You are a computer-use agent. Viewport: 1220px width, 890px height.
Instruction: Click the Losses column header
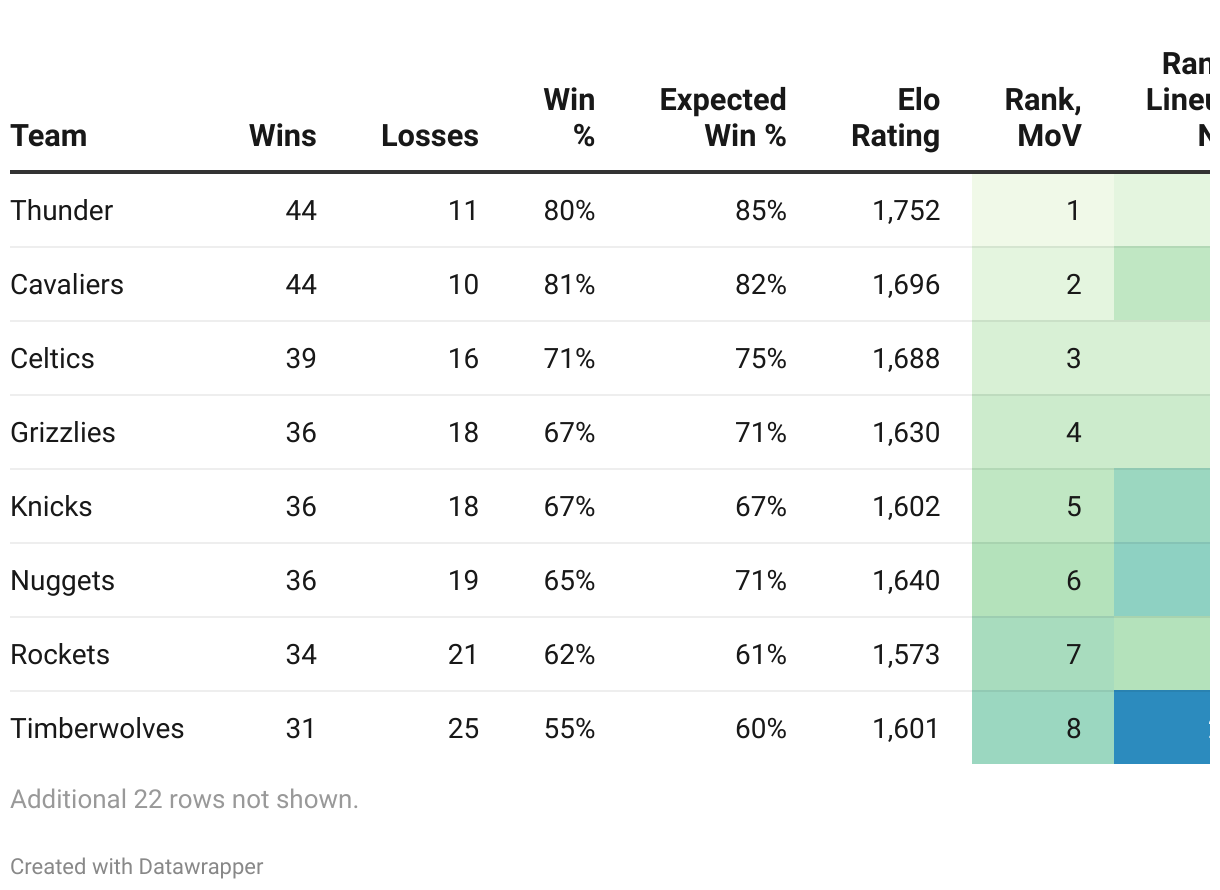click(x=430, y=136)
